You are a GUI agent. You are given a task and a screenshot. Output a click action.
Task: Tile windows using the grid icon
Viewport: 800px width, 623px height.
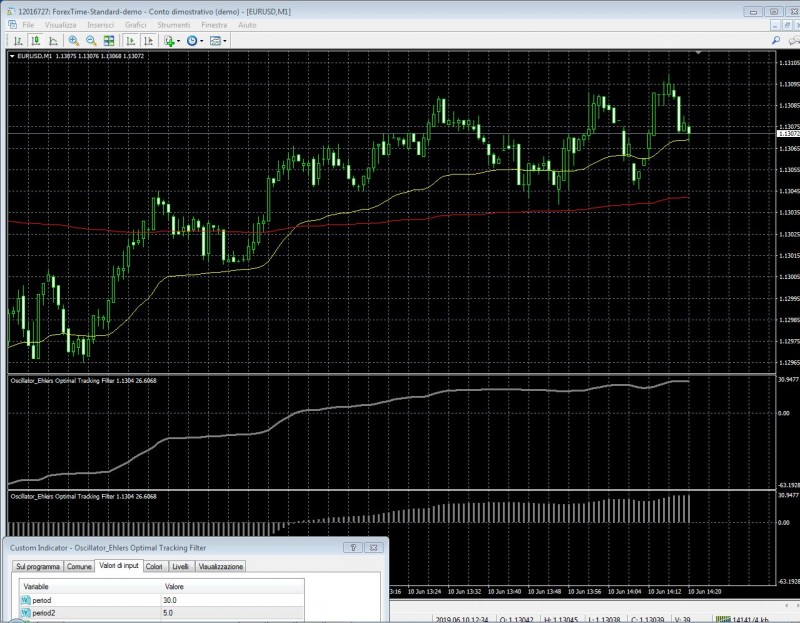click(x=109, y=41)
